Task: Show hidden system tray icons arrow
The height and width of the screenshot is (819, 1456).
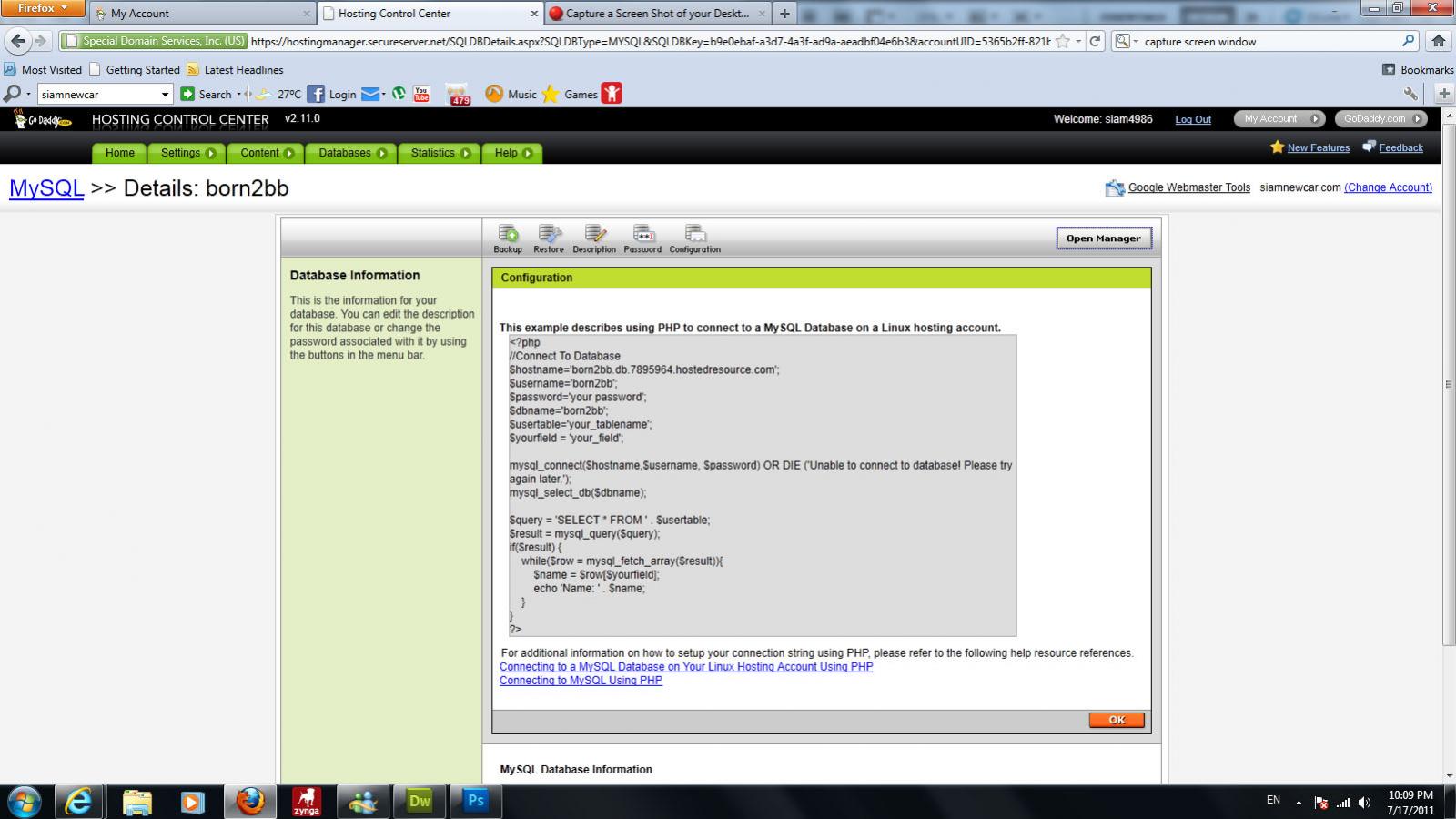Action: tap(1299, 803)
